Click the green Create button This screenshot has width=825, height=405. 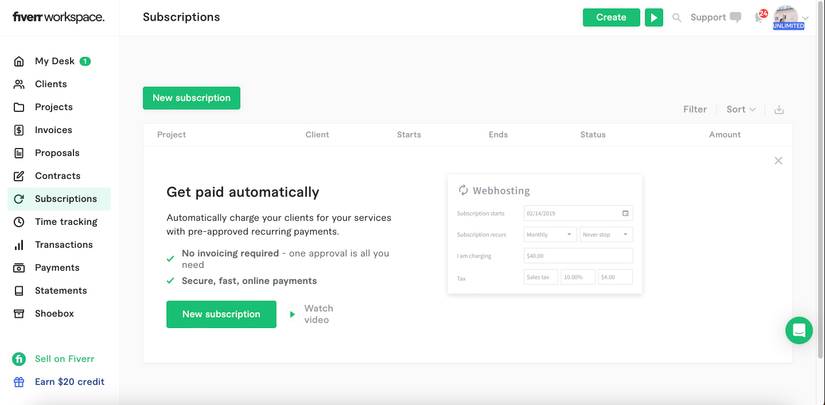click(x=611, y=17)
